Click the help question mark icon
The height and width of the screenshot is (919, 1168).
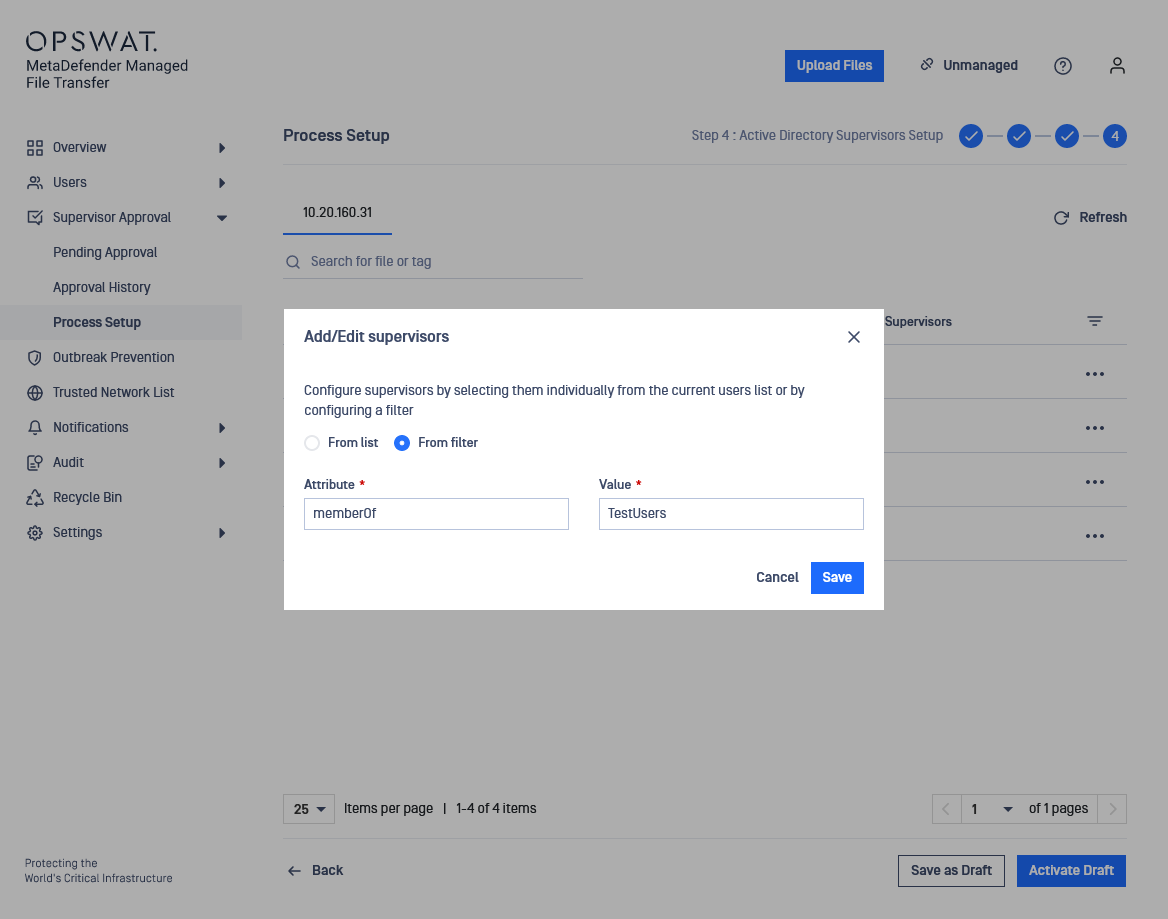coord(1063,66)
